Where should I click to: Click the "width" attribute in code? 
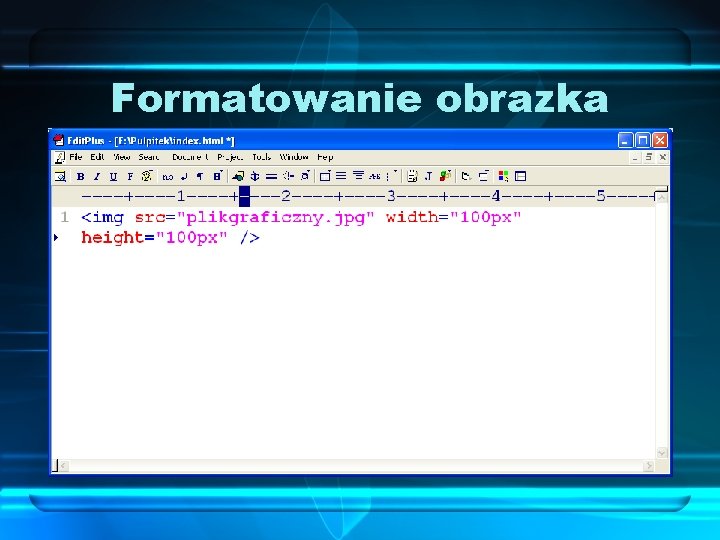click(x=412, y=217)
